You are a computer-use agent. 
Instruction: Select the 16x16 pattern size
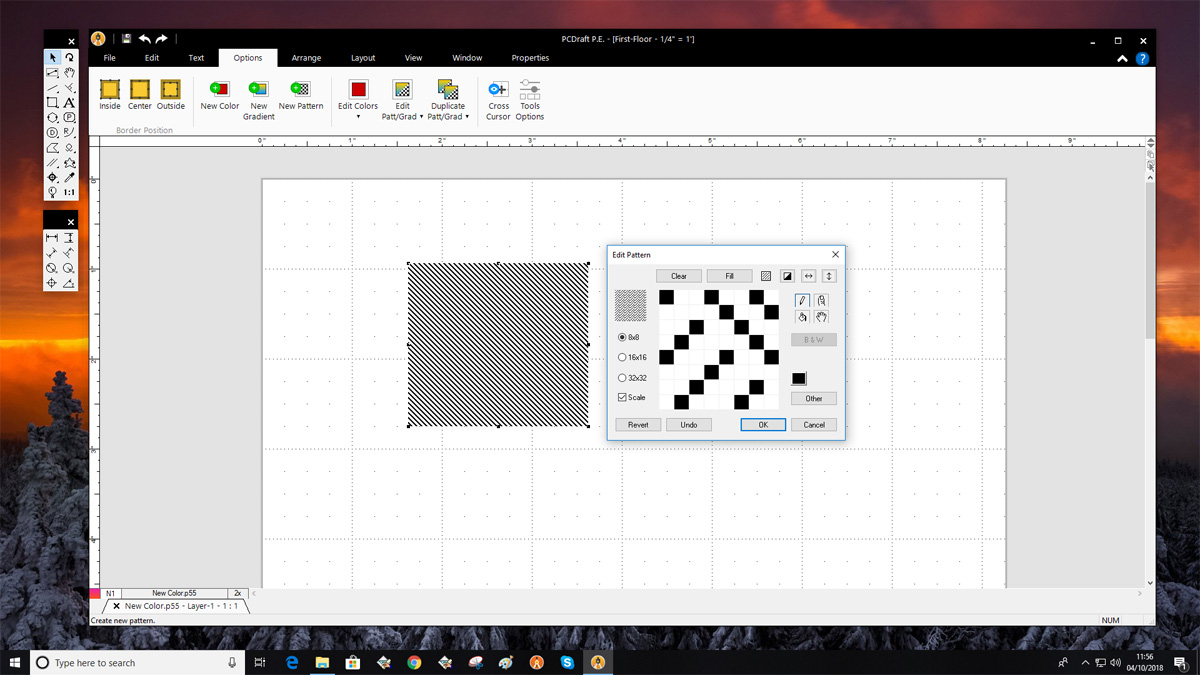(x=623, y=357)
